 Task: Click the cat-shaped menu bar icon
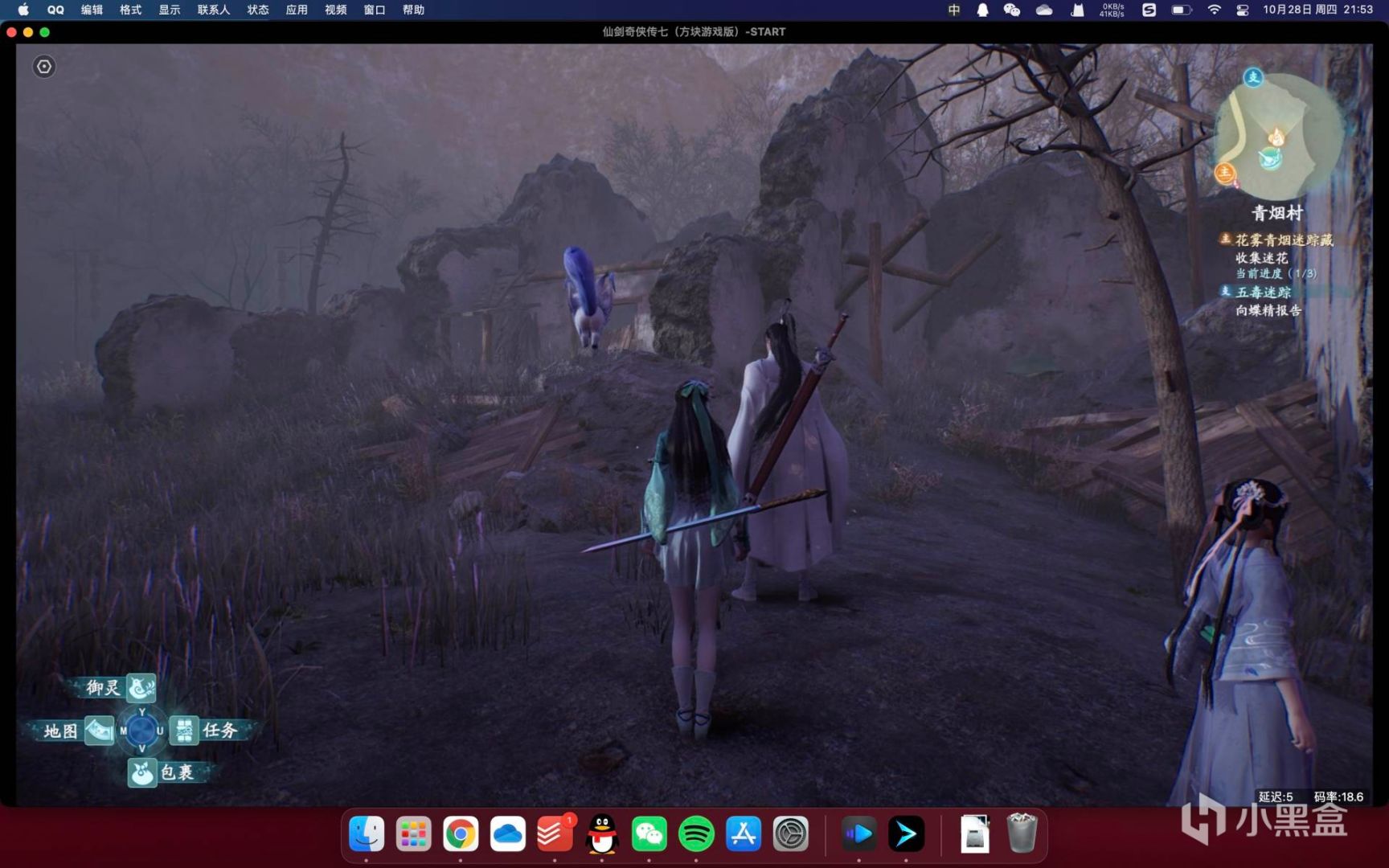(x=1077, y=10)
